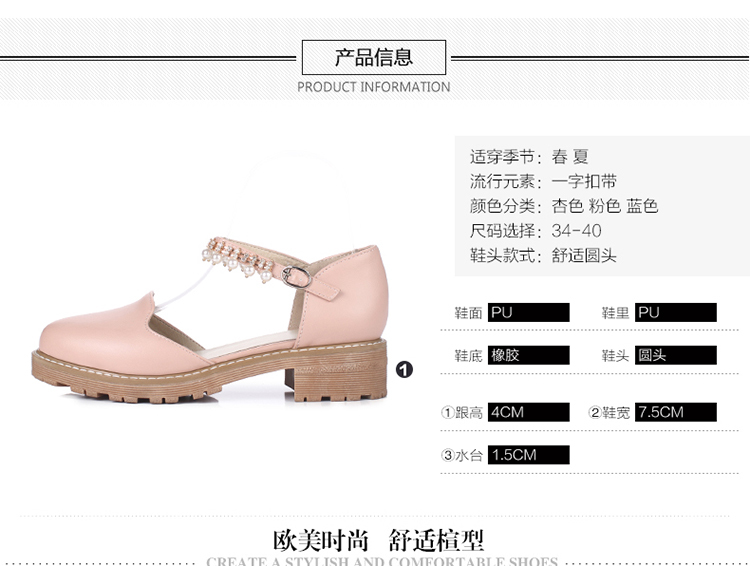Viewport: 750px width, 566px height.
Task: Click the 圆头 toe shape bar
Action: pos(675,355)
